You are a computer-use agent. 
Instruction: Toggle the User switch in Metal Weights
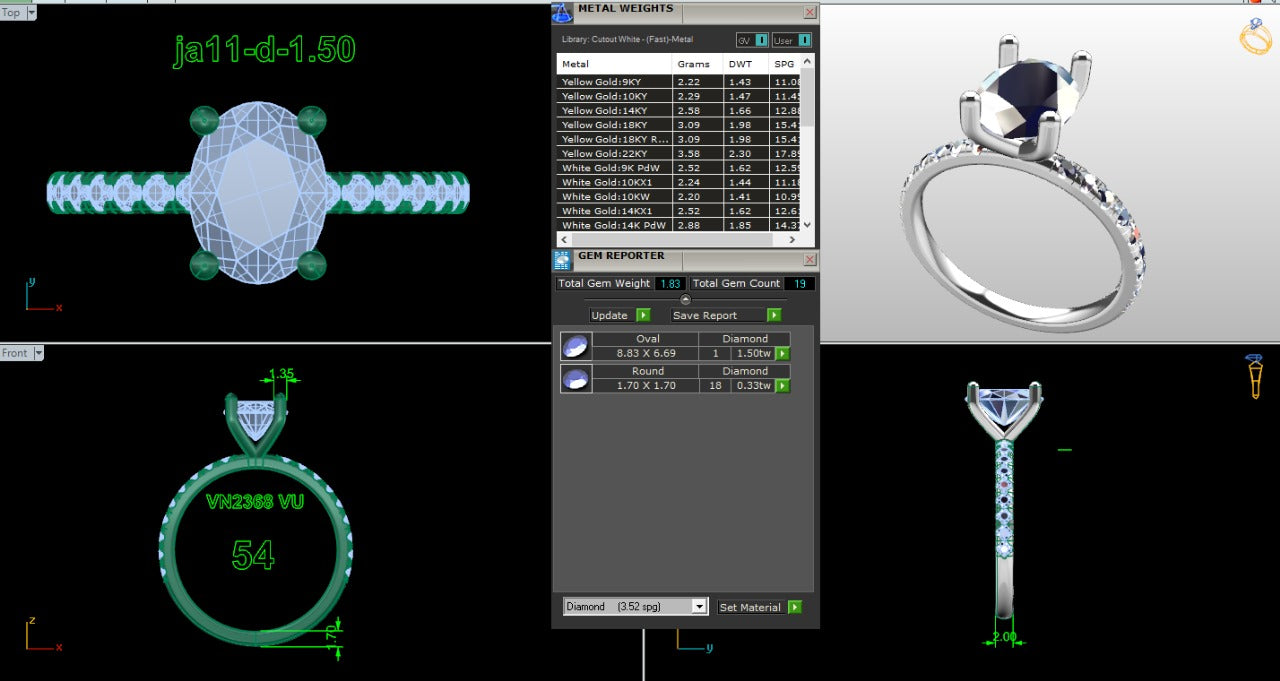click(x=791, y=40)
